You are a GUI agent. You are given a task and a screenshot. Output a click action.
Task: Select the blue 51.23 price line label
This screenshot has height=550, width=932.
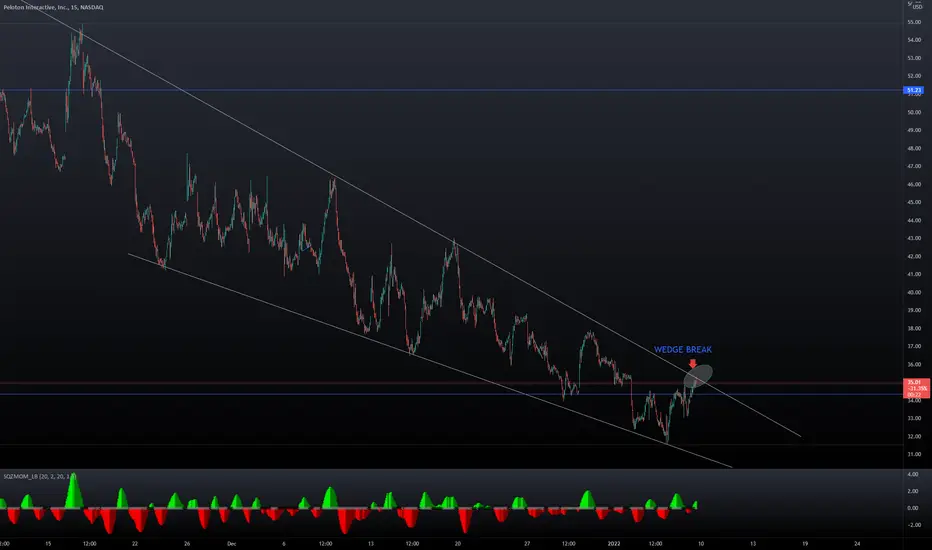(914, 90)
